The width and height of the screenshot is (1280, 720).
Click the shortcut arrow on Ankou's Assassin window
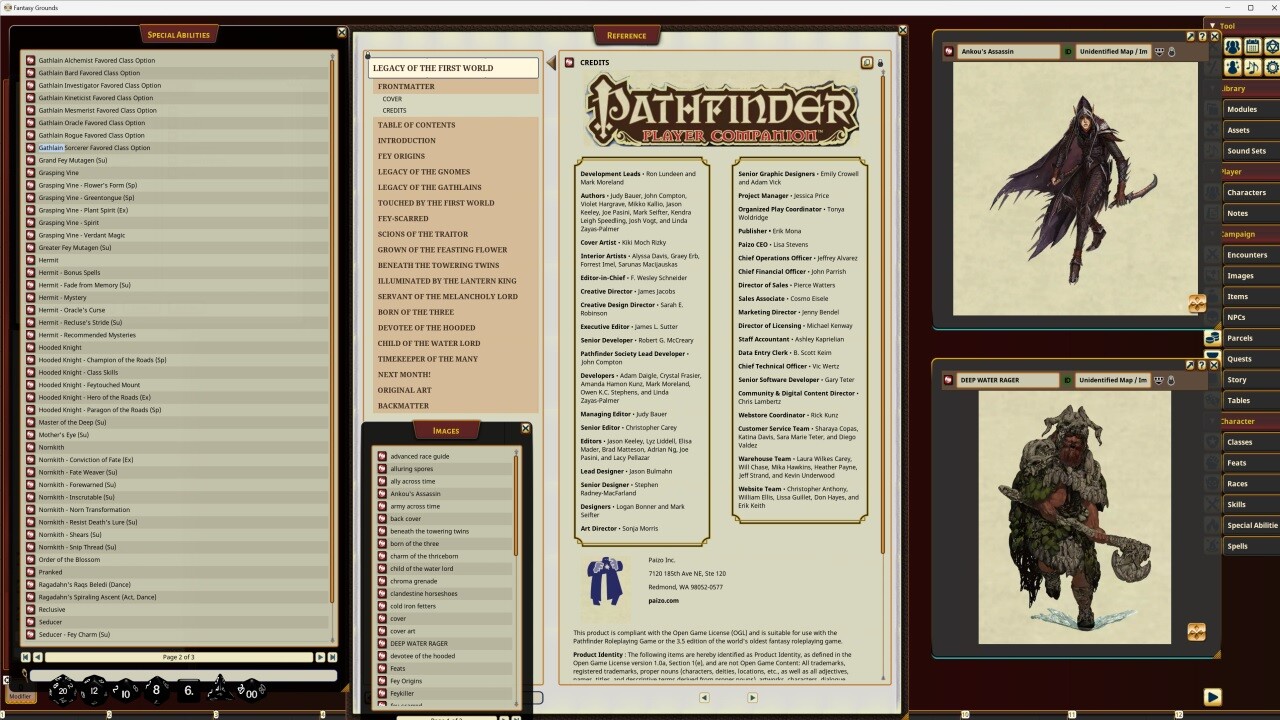pyautogui.click(x=1191, y=37)
